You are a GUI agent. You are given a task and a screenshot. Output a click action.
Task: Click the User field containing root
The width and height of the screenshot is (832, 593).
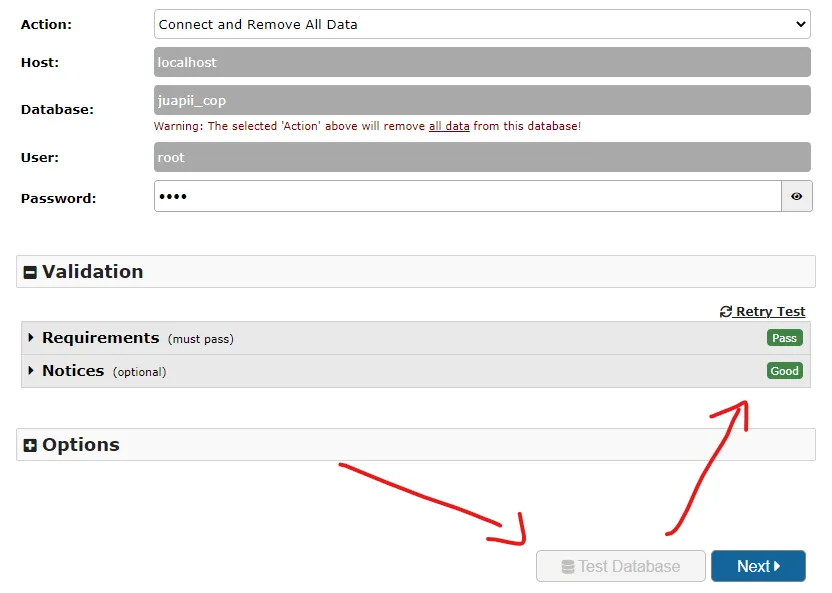pyautogui.click(x=482, y=157)
